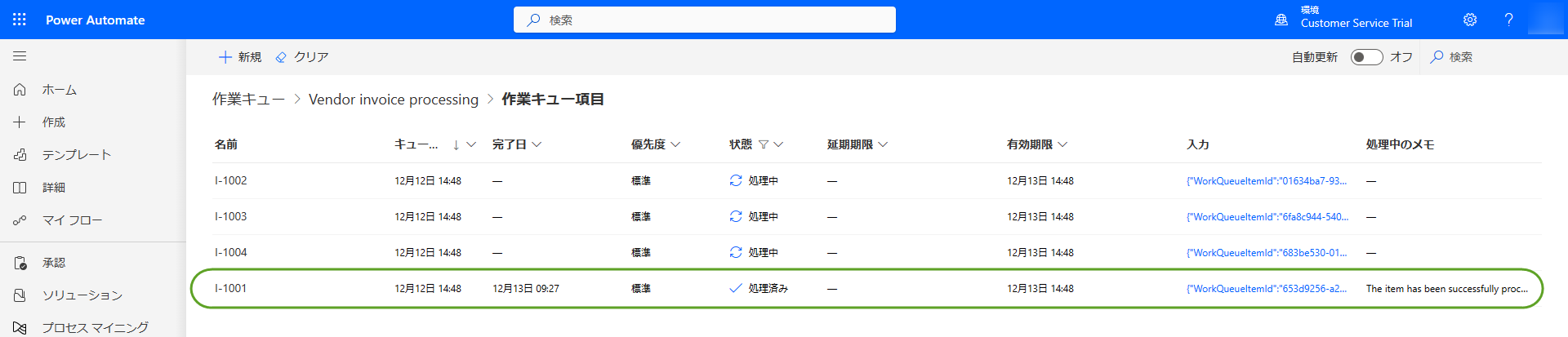Click the magnifier icon in top search box
Viewport: 1568px width, 337px height.
(533, 20)
